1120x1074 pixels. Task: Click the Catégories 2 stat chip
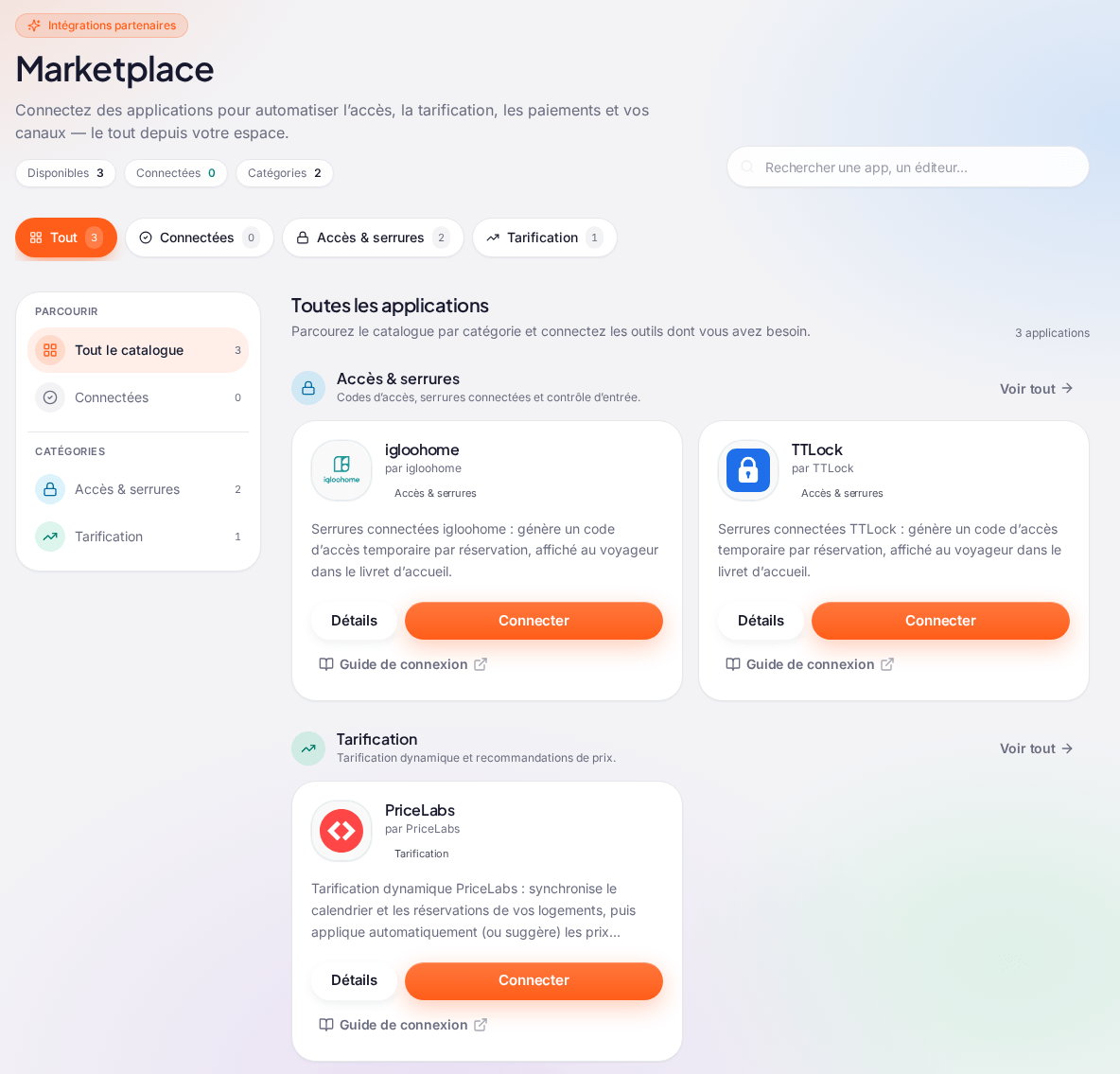285,173
